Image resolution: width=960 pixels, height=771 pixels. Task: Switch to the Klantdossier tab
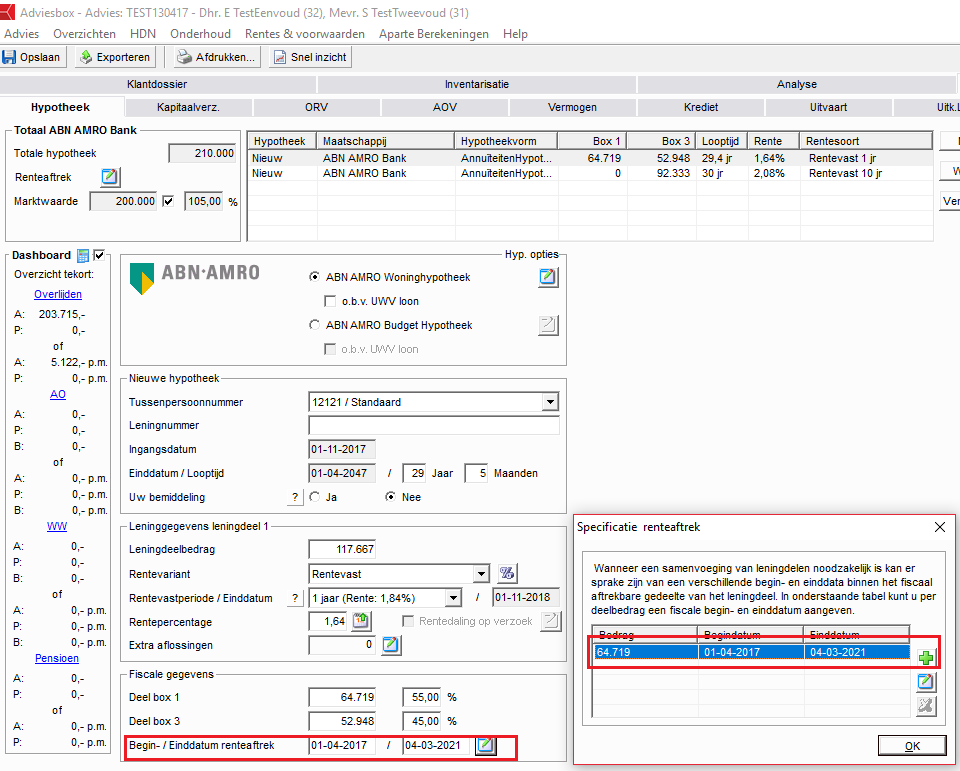pyautogui.click(x=157, y=85)
